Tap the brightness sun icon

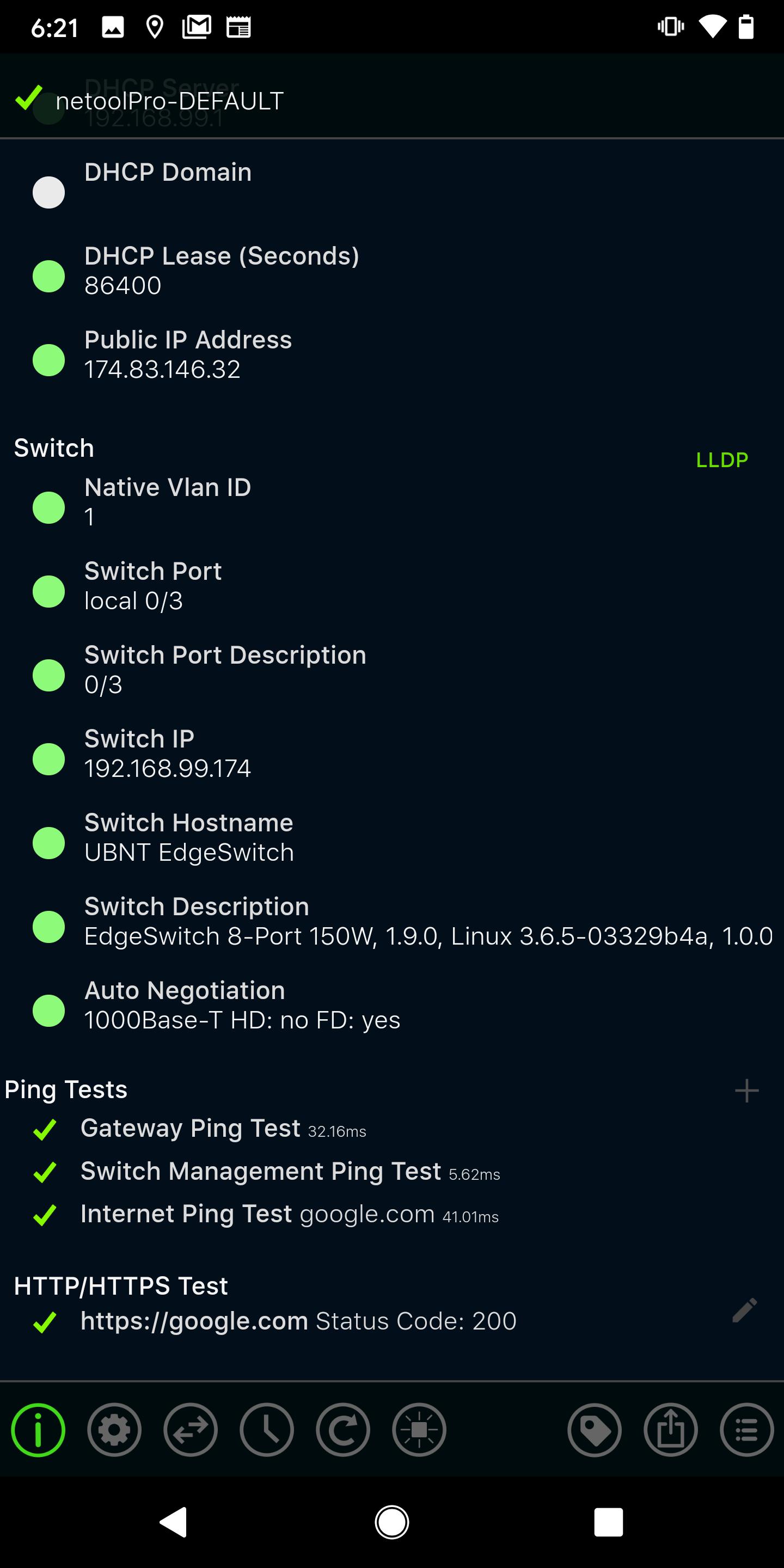[x=419, y=1430]
